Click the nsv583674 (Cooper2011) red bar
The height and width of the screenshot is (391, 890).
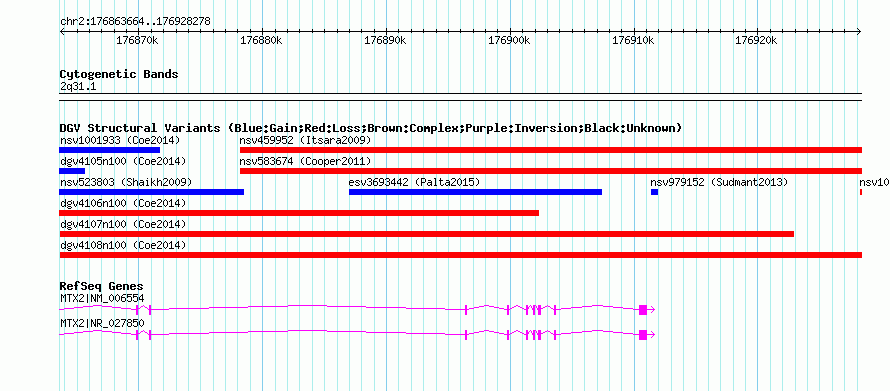click(551, 171)
